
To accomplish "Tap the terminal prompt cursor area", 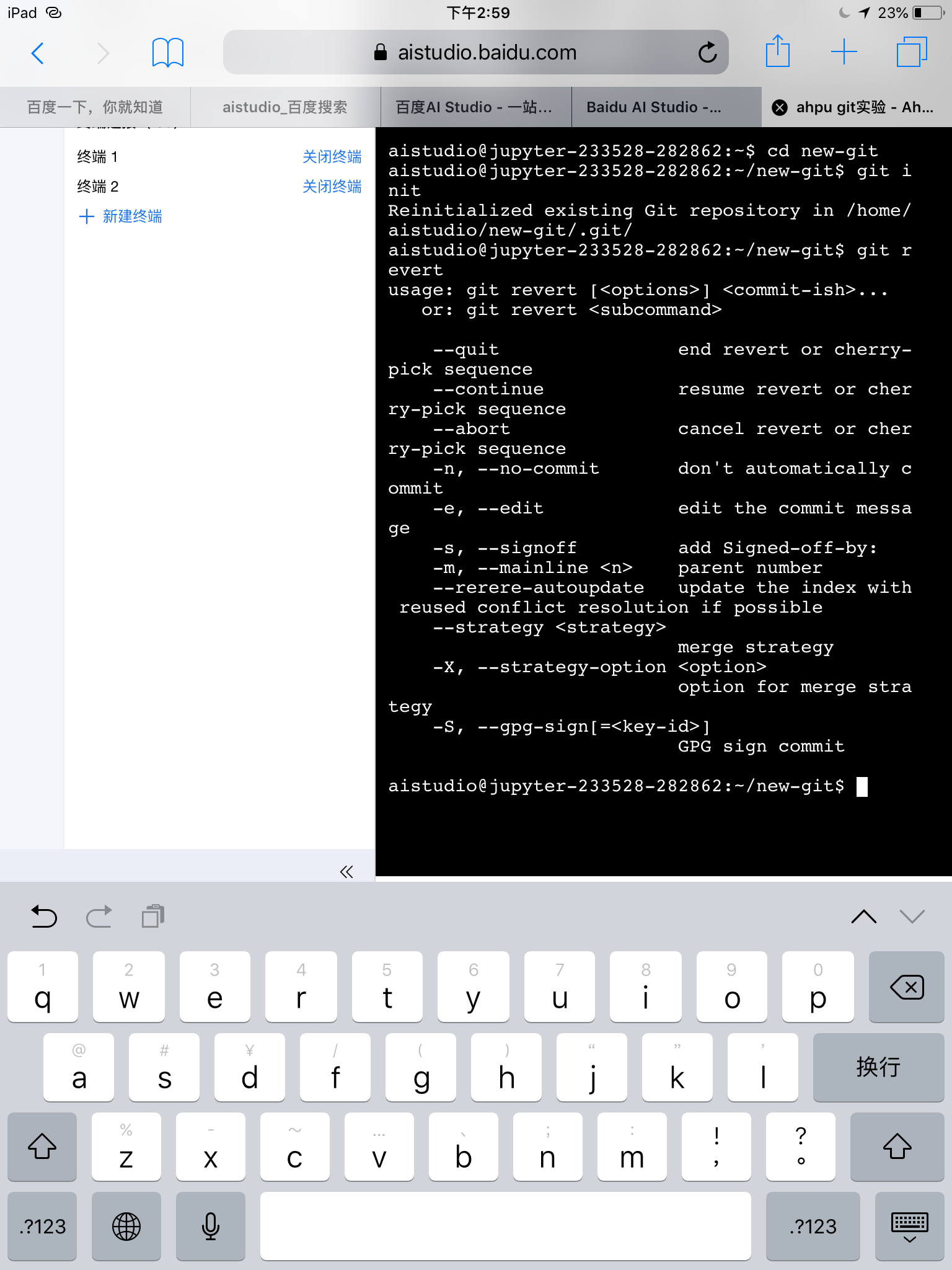I will [862, 786].
